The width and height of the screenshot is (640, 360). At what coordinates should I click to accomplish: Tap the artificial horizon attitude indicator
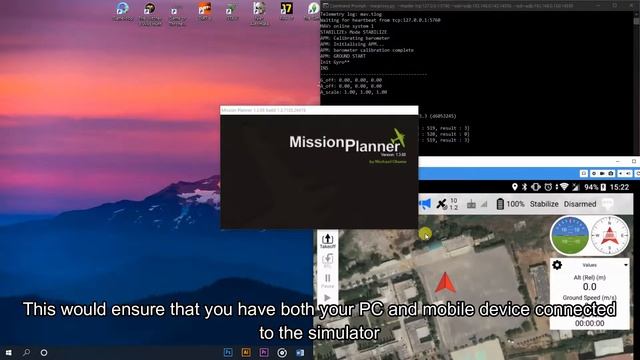click(x=569, y=236)
